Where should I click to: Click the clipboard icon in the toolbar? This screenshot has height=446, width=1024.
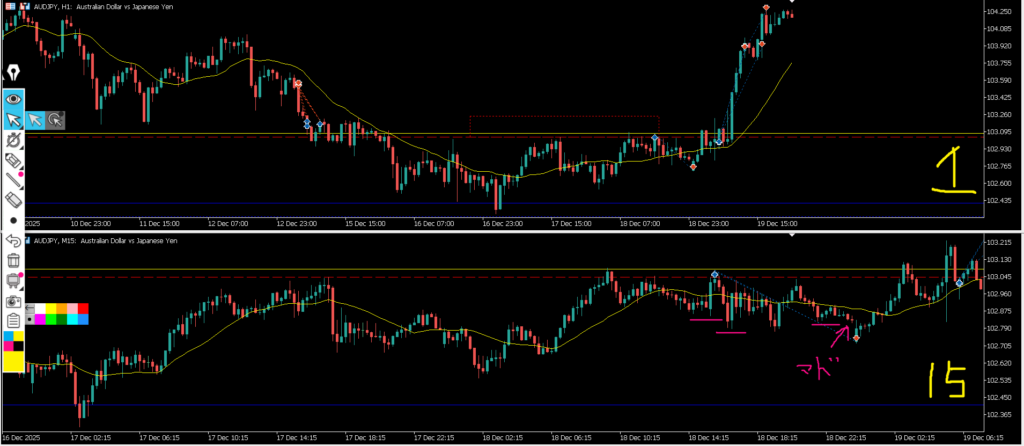tap(14, 320)
